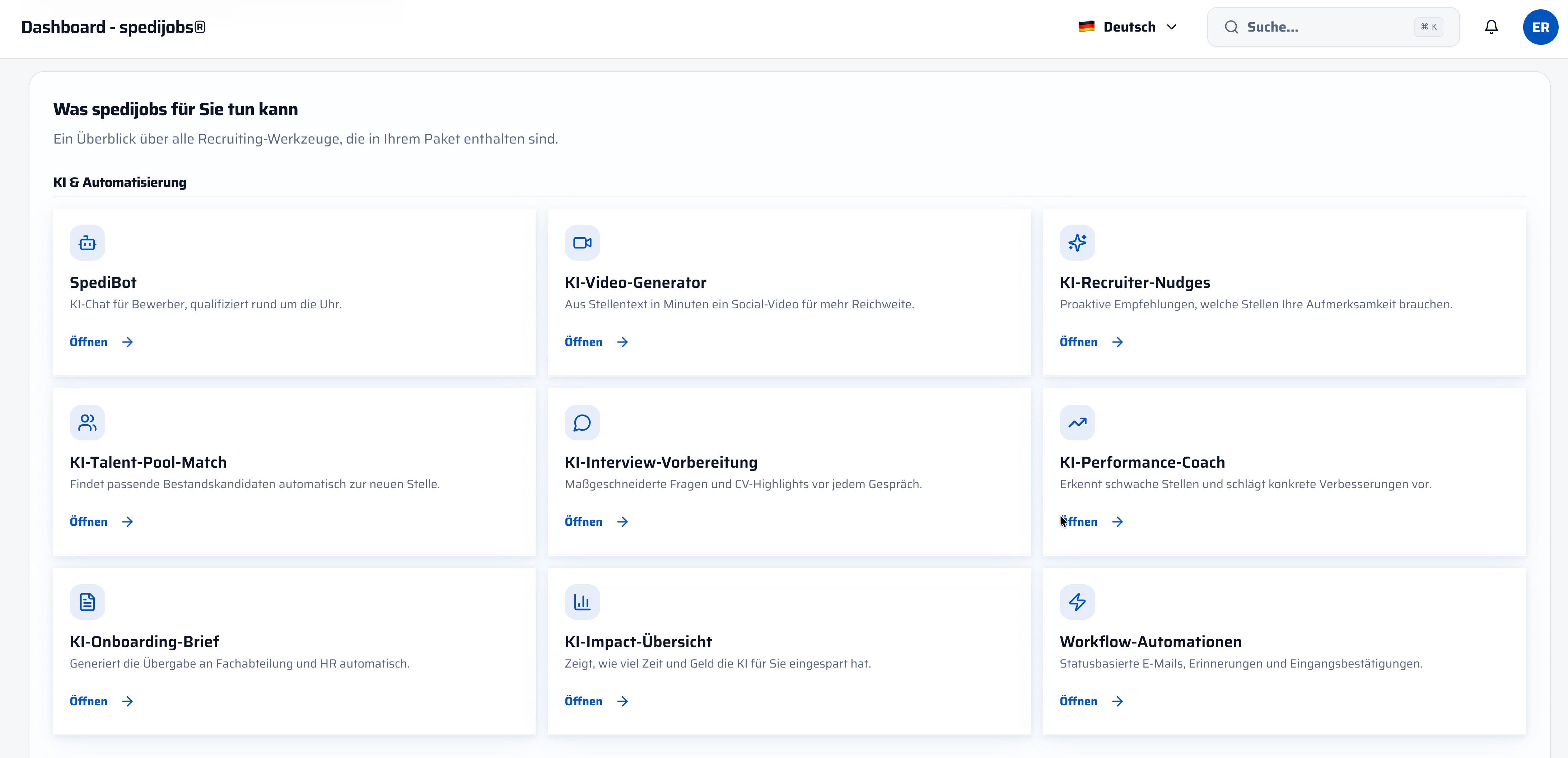Open the ER user avatar menu
Image resolution: width=1568 pixels, height=758 pixels.
tap(1540, 27)
